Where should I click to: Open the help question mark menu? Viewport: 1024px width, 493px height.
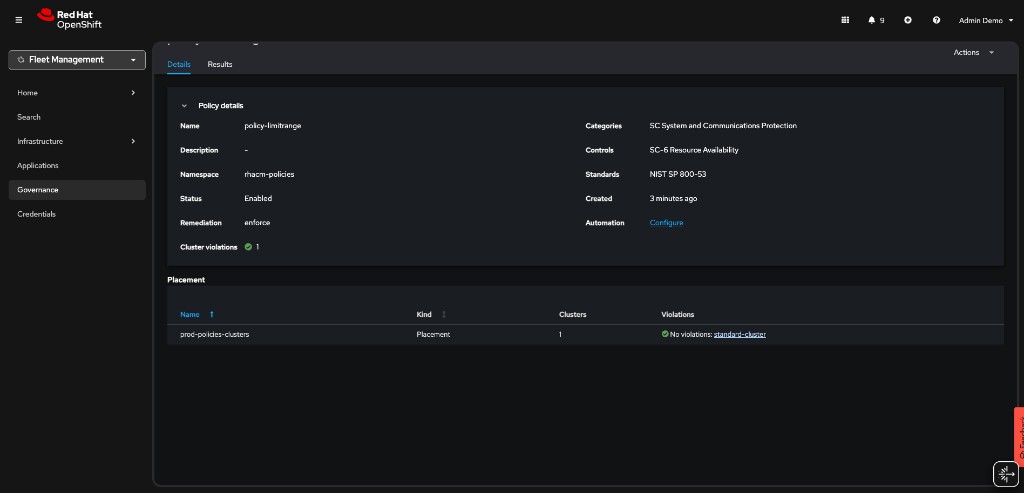click(936, 20)
